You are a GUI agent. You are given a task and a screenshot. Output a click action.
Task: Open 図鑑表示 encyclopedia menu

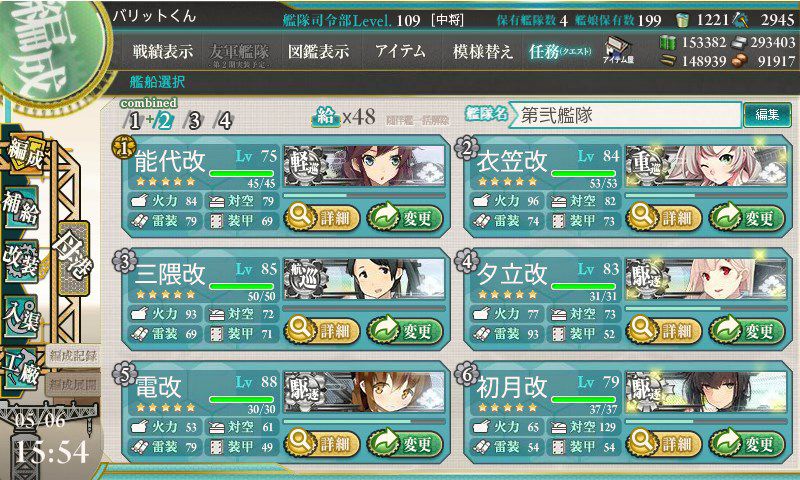click(x=318, y=51)
